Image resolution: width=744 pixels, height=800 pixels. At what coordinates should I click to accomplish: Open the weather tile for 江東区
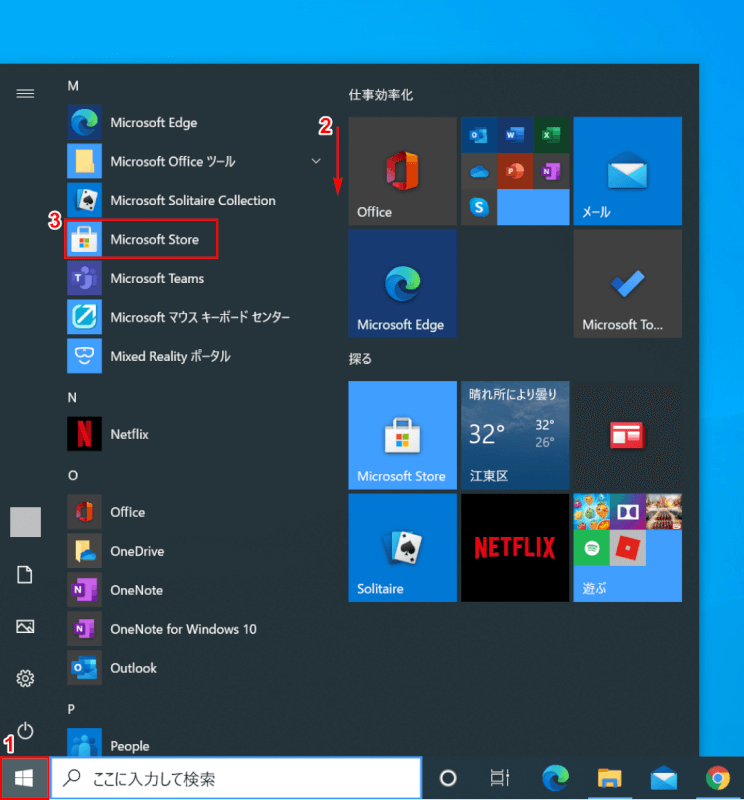pyautogui.click(x=515, y=435)
